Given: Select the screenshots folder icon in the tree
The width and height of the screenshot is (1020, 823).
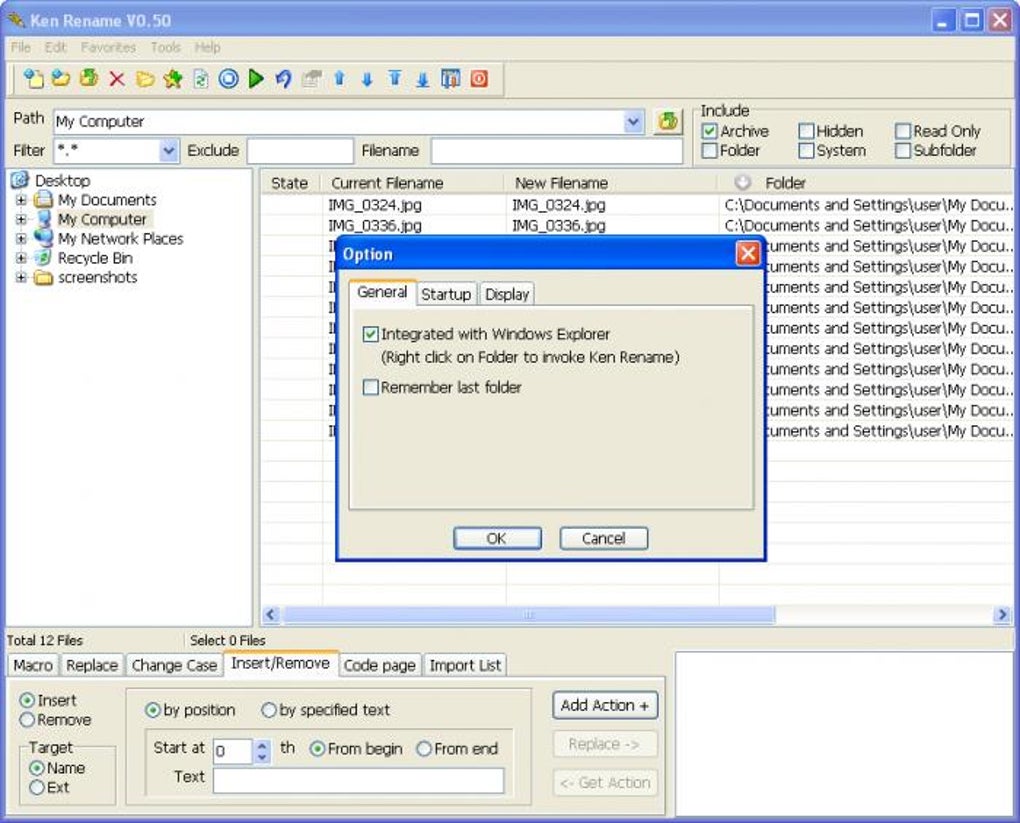Looking at the screenshot, I should pos(44,278).
